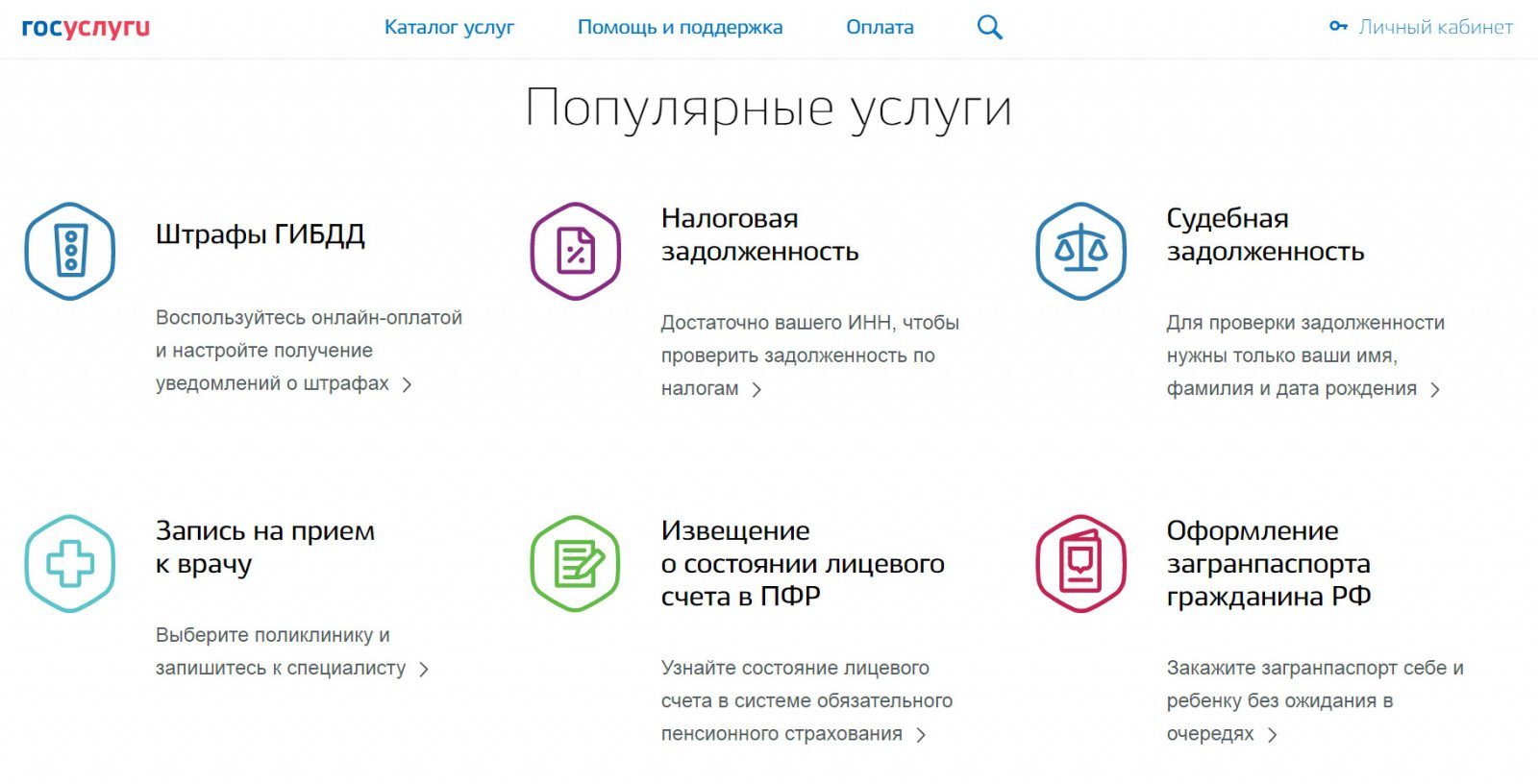This screenshot has height=784, width=1538.
Task: Click chevron after 'уведомлений о штрафах'
Action: point(407,384)
